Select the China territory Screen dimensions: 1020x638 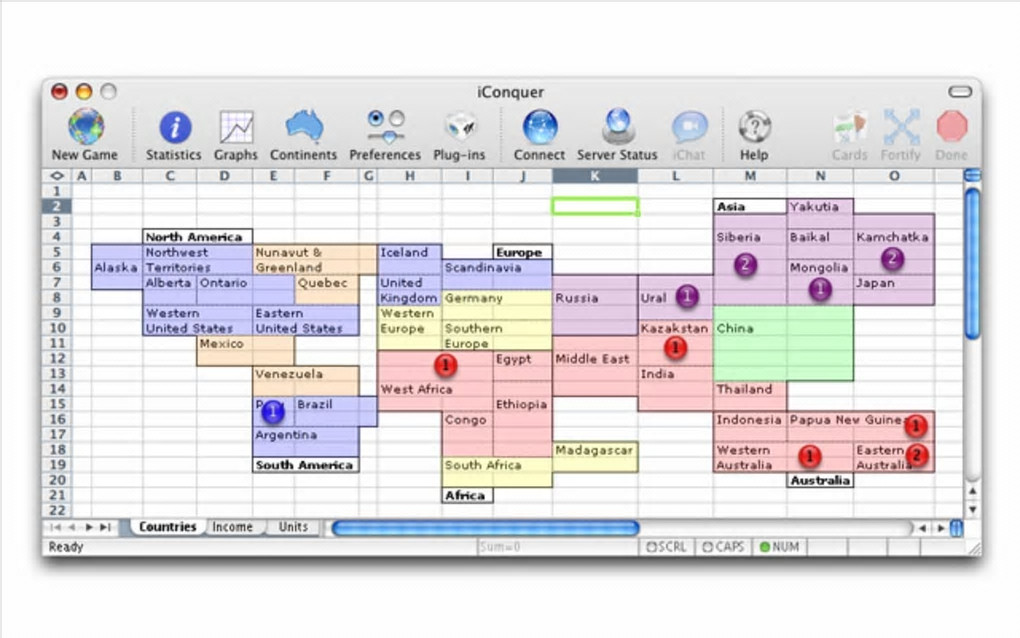(x=783, y=343)
